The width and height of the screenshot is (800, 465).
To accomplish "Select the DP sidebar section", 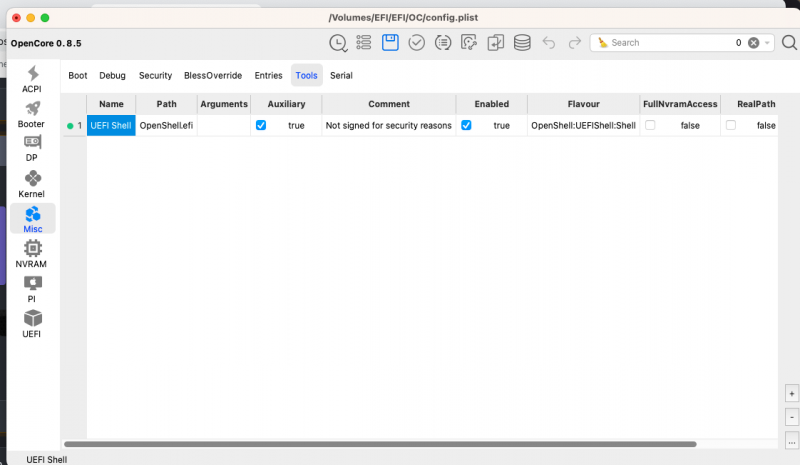I will [x=32, y=149].
